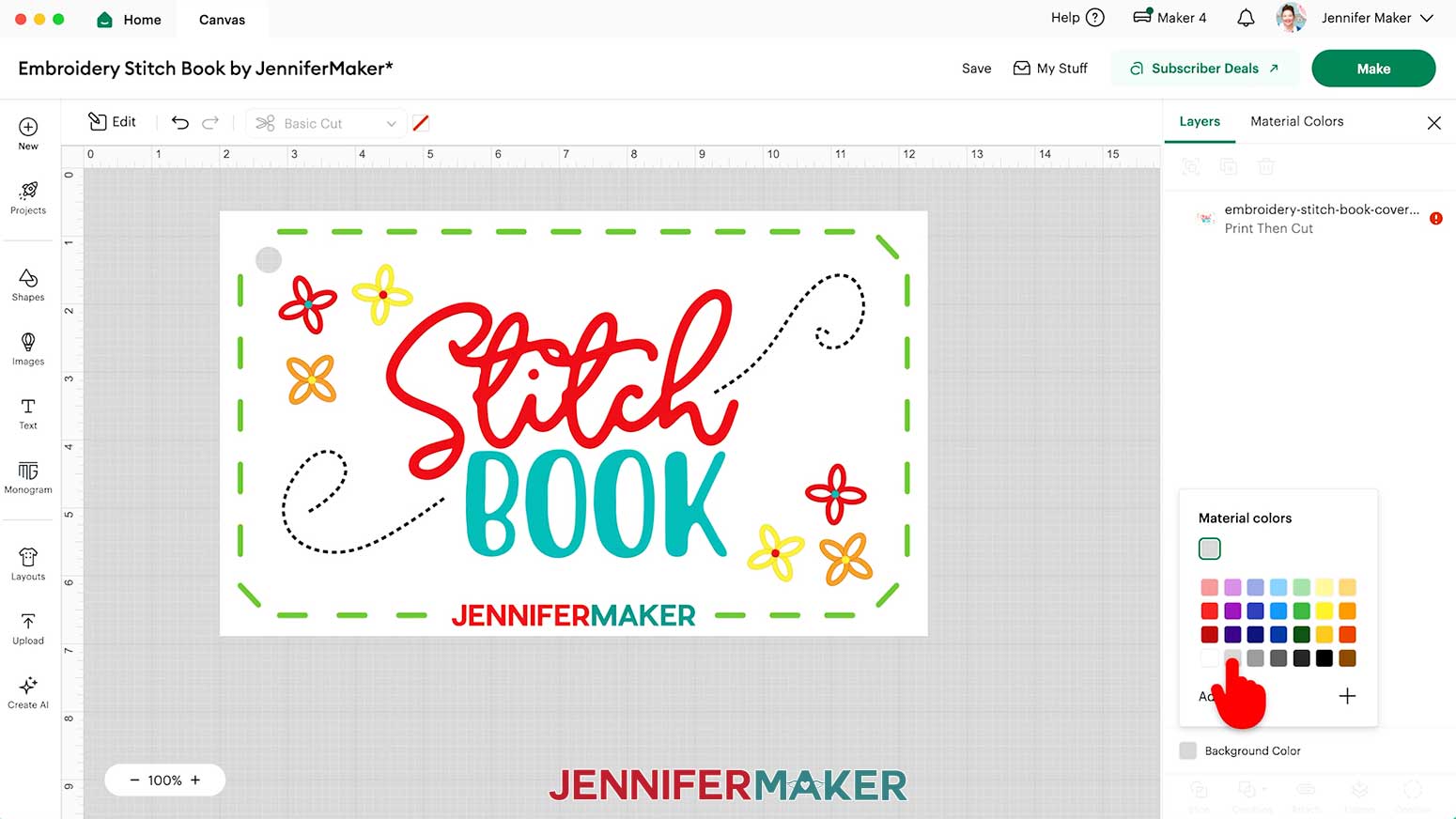Zoom out with the minus button
Viewport: 1456px width, 819px height.
(x=134, y=780)
